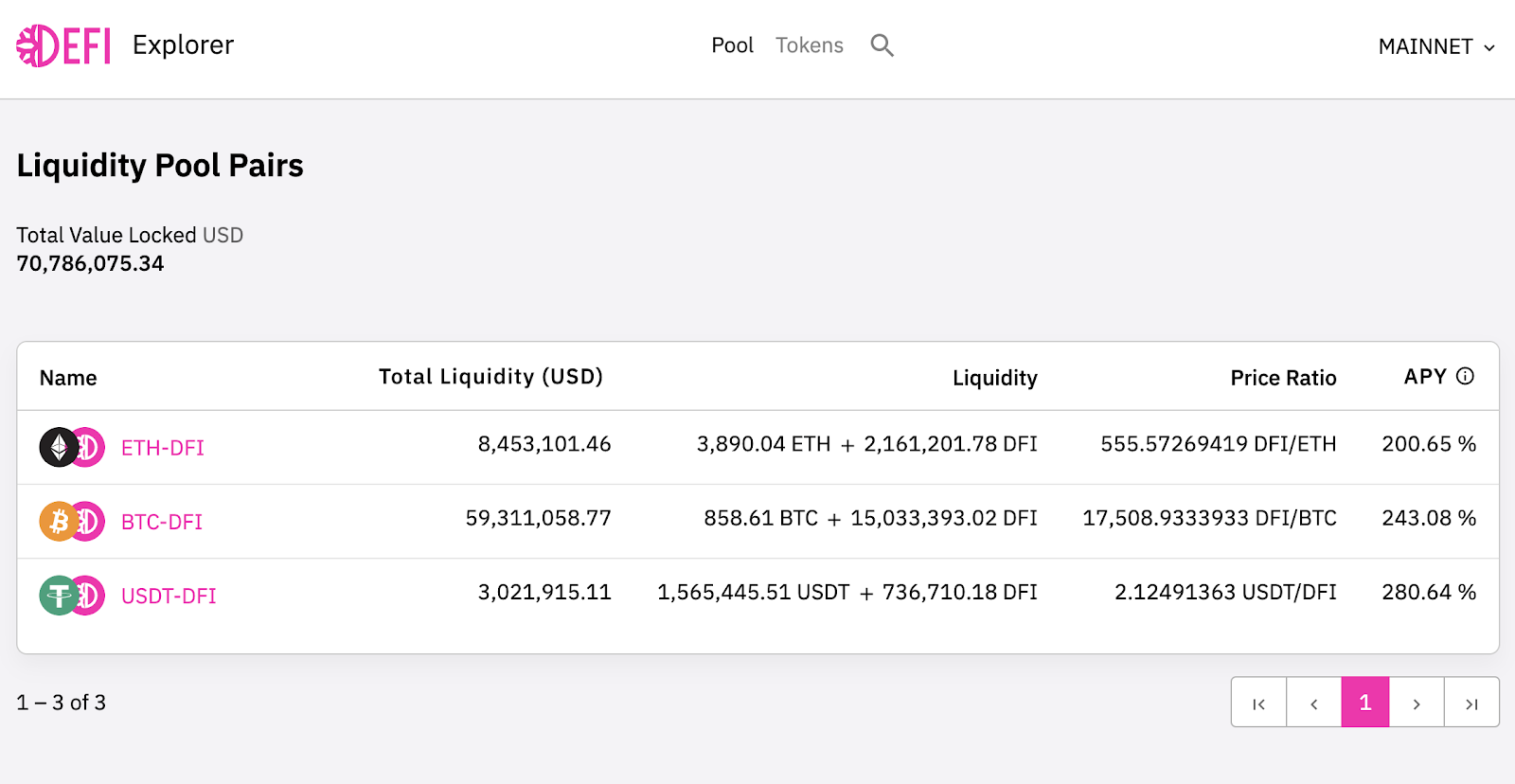This screenshot has width=1515, height=784.
Task: Open the search magnifier icon
Action: tap(882, 45)
